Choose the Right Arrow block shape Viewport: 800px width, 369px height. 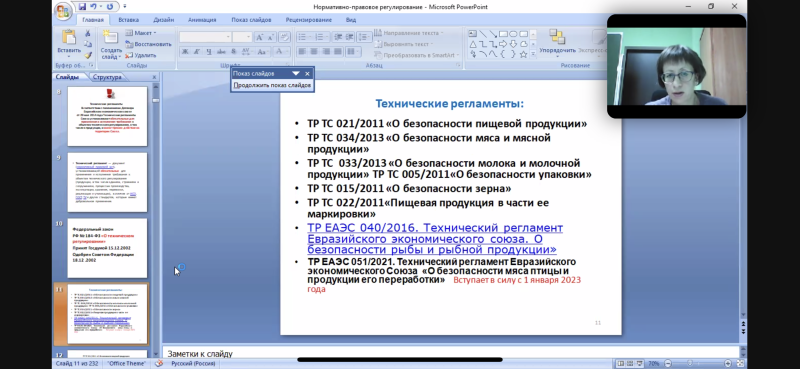click(503, 44)
